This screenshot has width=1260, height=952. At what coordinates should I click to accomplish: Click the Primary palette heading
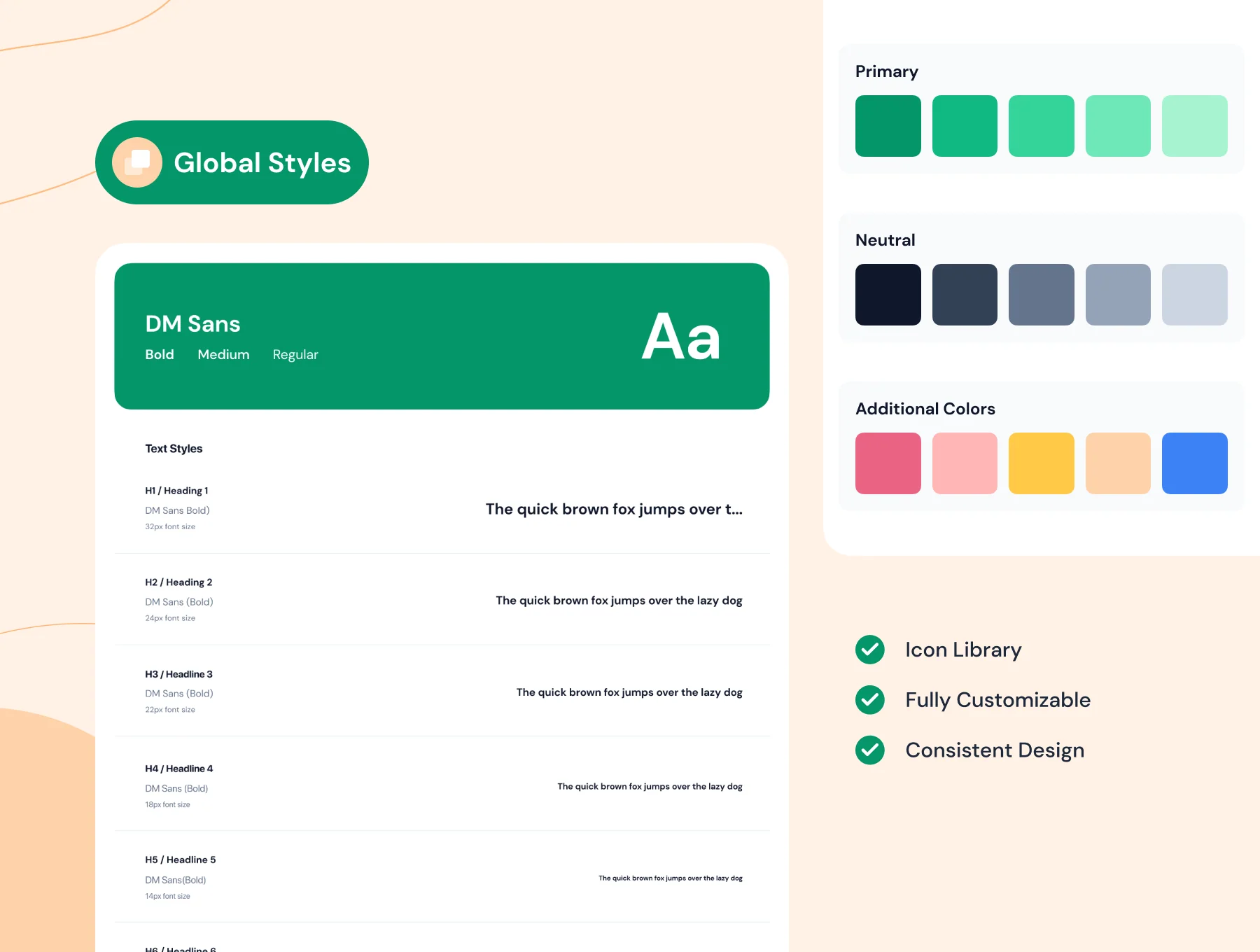pos(886,71)
